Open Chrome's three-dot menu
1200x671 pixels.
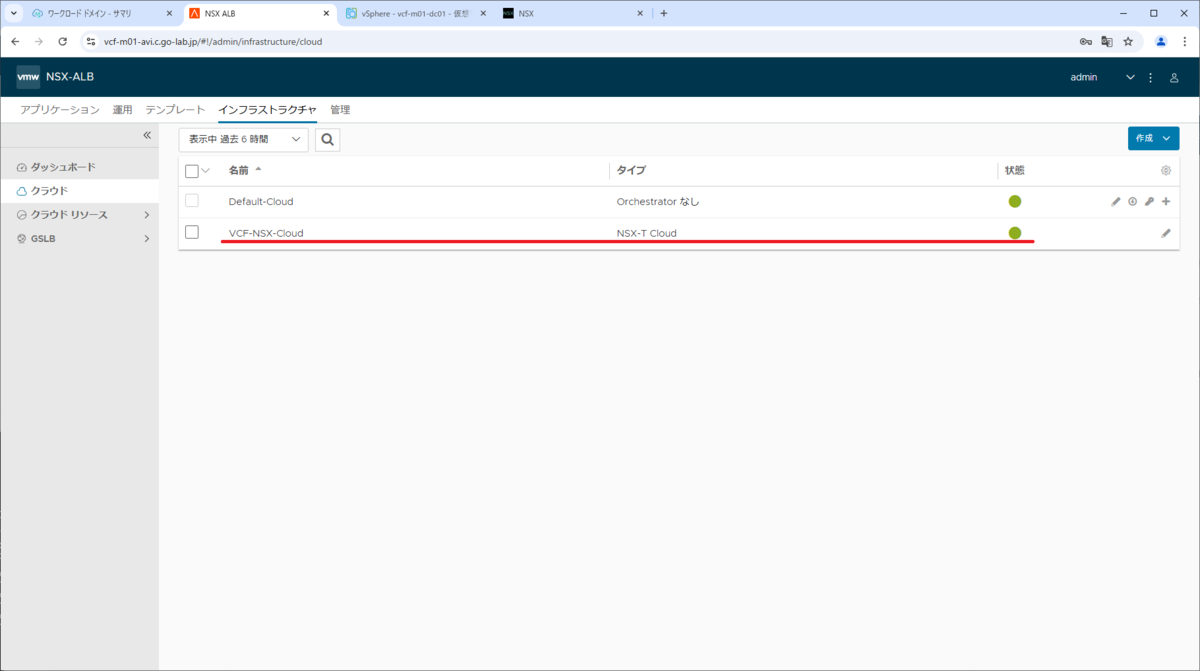(x=1184, y=42)
